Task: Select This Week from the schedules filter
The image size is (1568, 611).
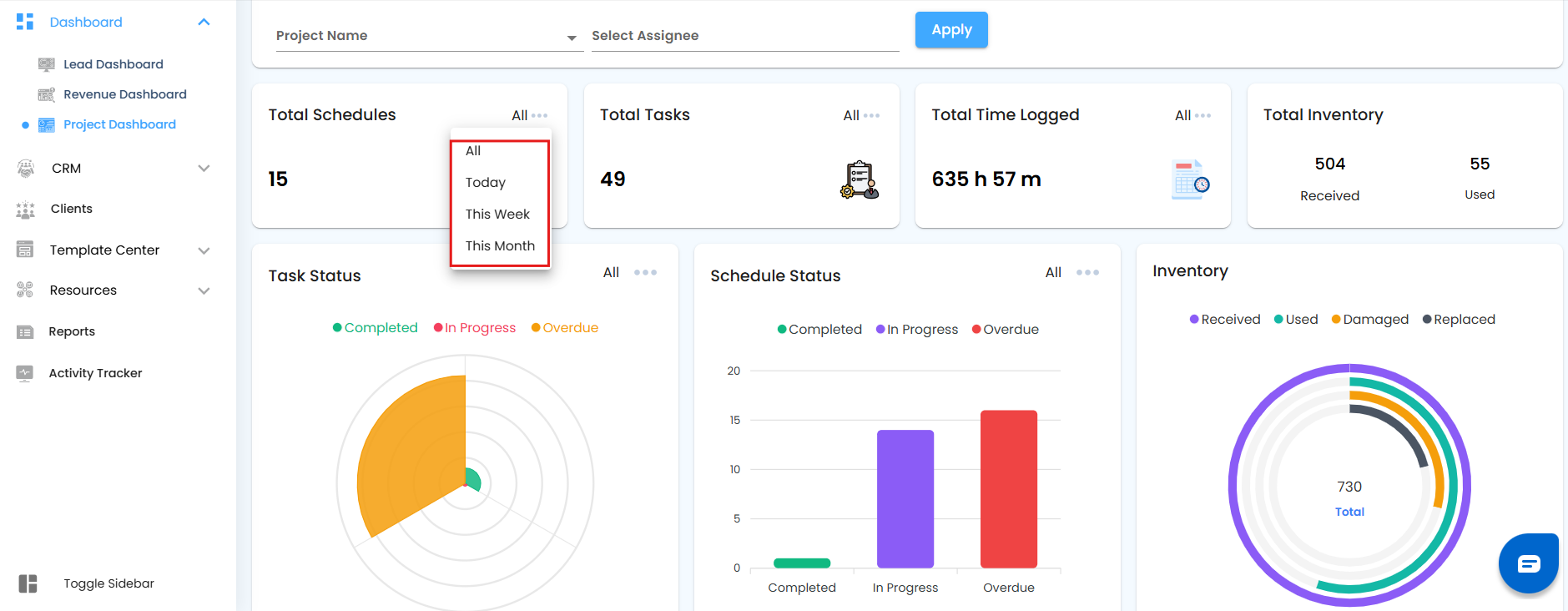Action: tap(497, 215)
